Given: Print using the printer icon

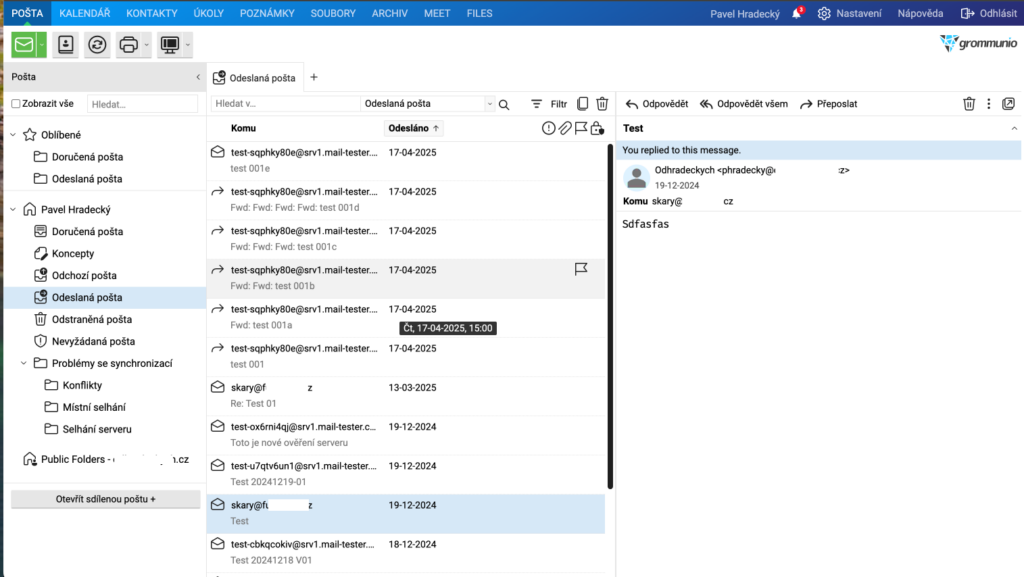Looking at the screenshot, I should [129, 44].
